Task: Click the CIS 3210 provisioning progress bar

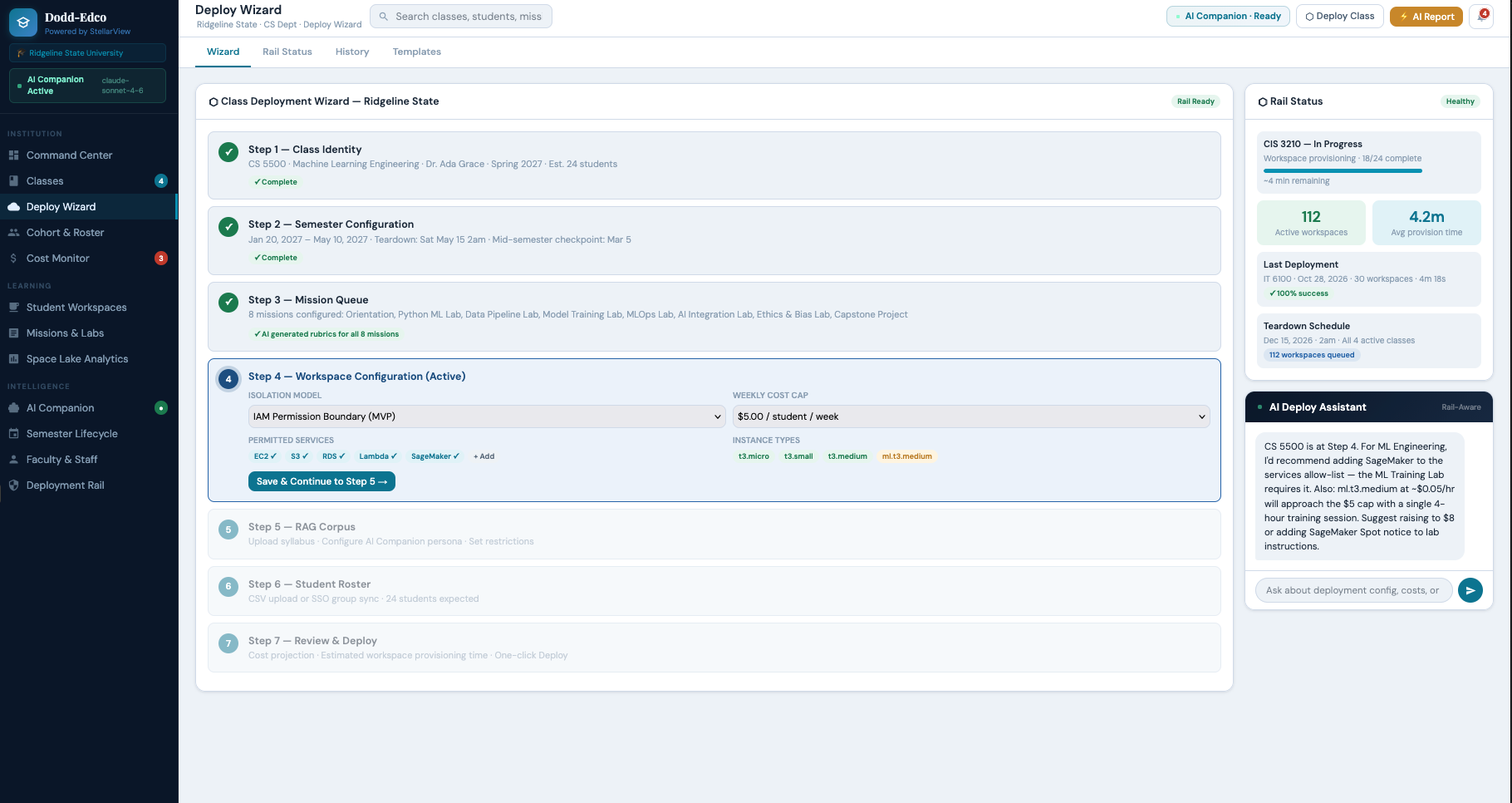Action: [1343, 170]
